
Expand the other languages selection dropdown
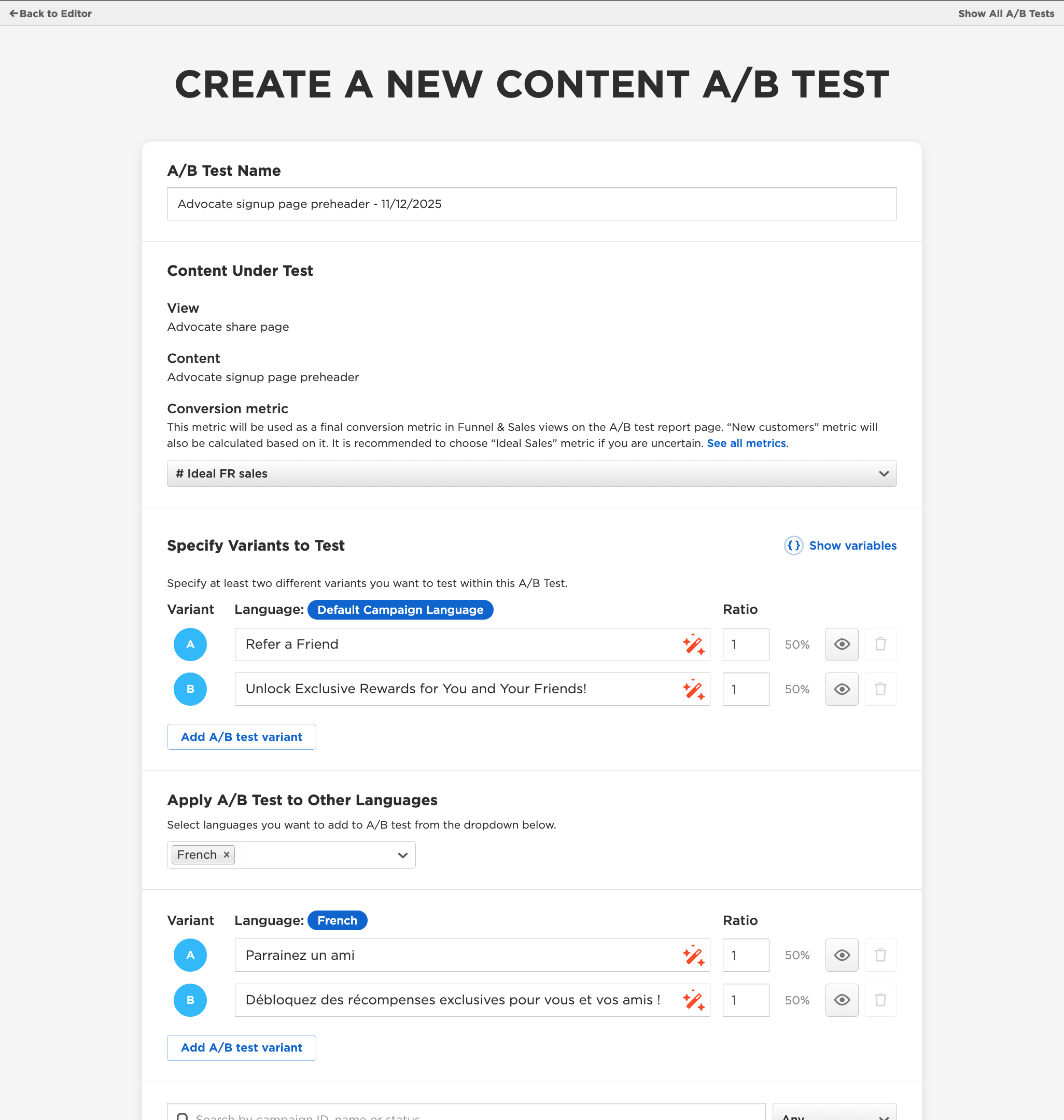pos(402,855)
